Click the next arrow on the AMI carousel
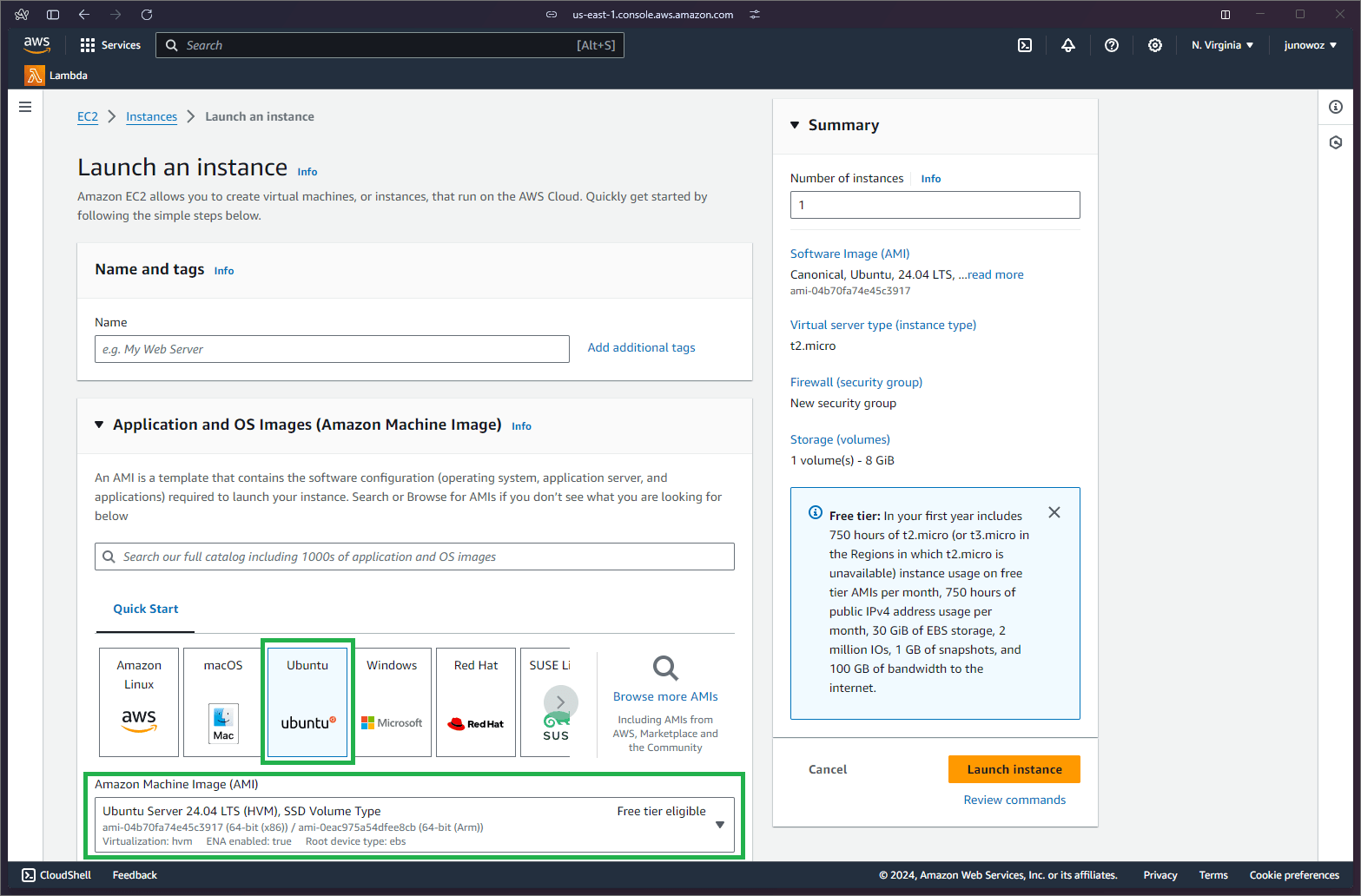Viewport: 1361px width, 896px height. pyautogui.click(x=560, y=702)
